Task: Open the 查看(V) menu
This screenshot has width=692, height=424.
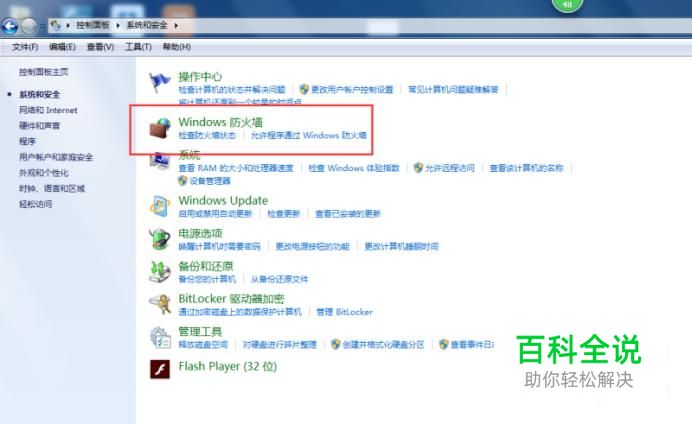Action: pos(100,47)
